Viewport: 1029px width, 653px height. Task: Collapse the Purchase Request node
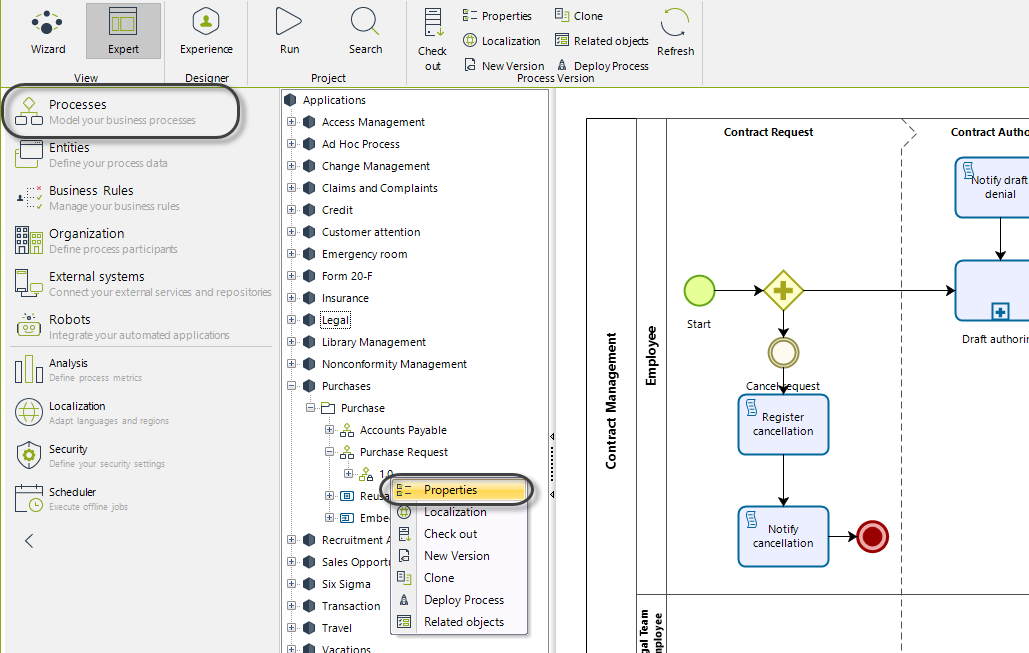pos(329,452)
